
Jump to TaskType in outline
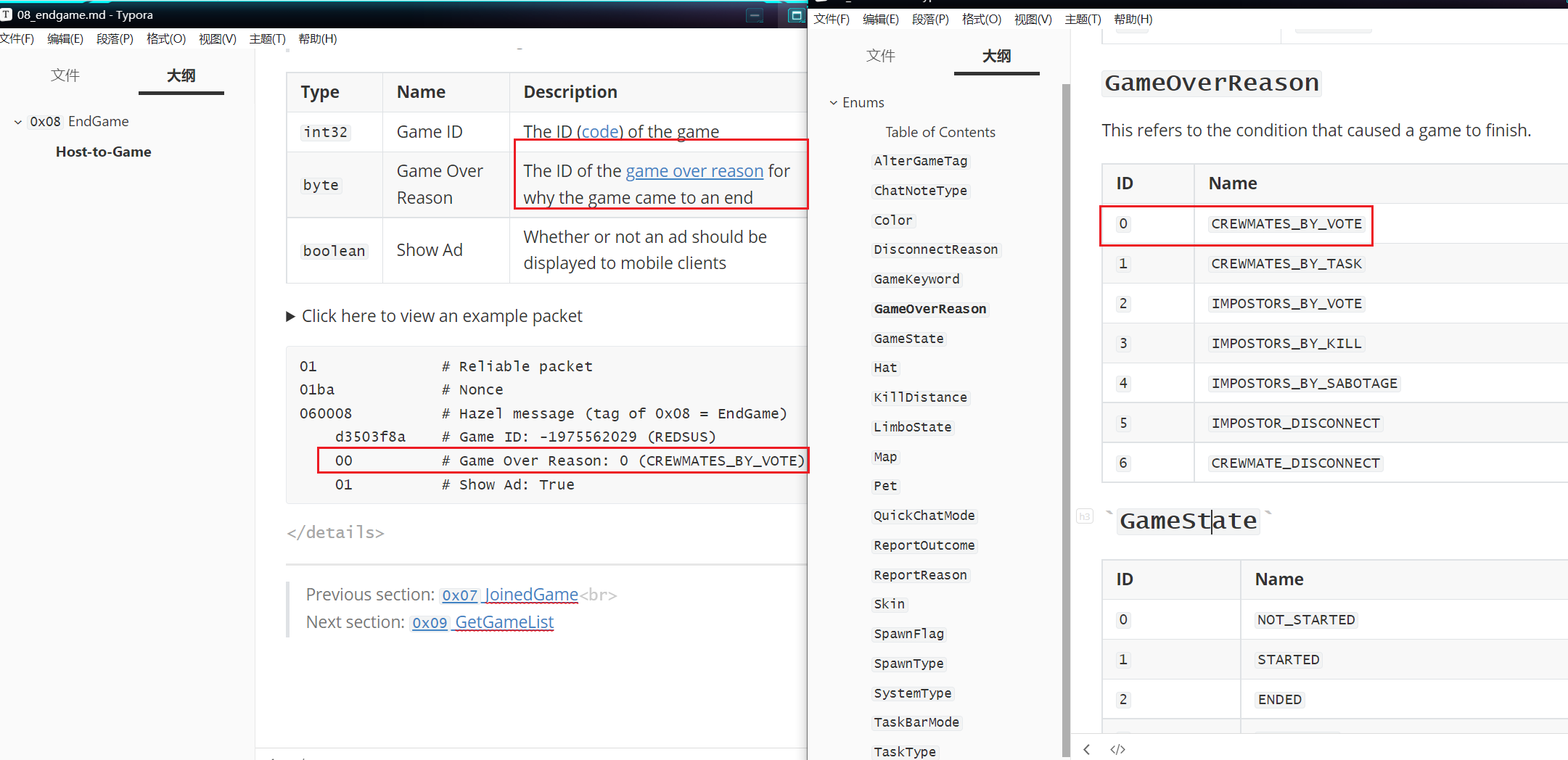tap(905, 752)
